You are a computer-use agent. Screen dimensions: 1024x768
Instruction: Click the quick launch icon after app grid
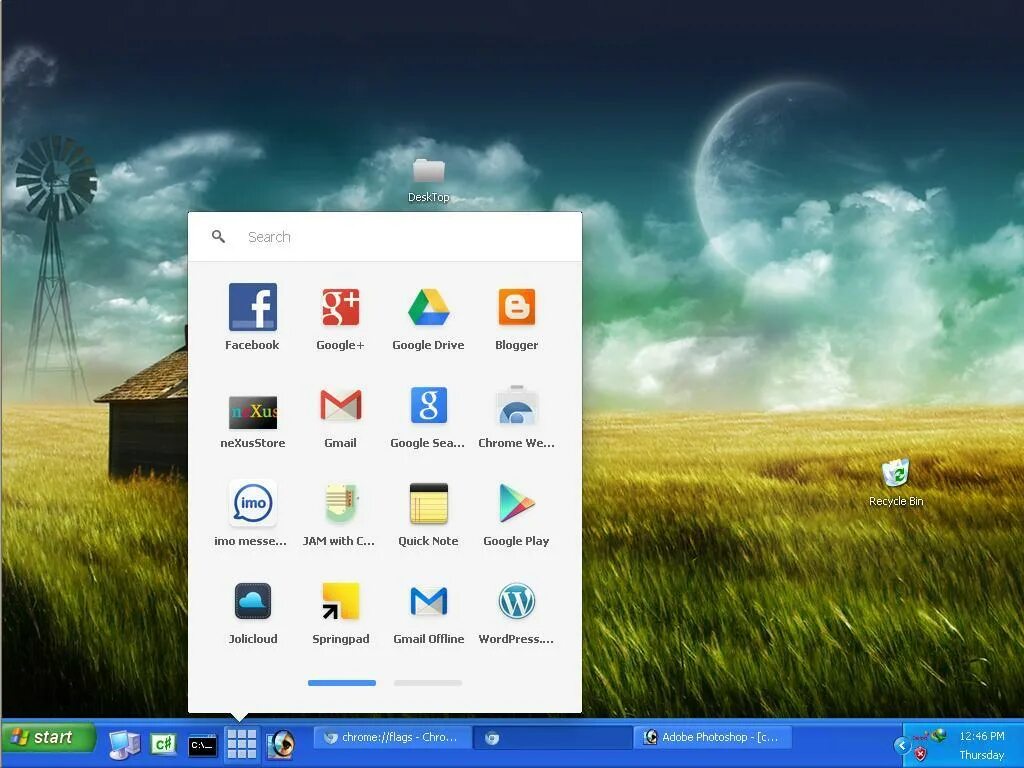point(281,744)
